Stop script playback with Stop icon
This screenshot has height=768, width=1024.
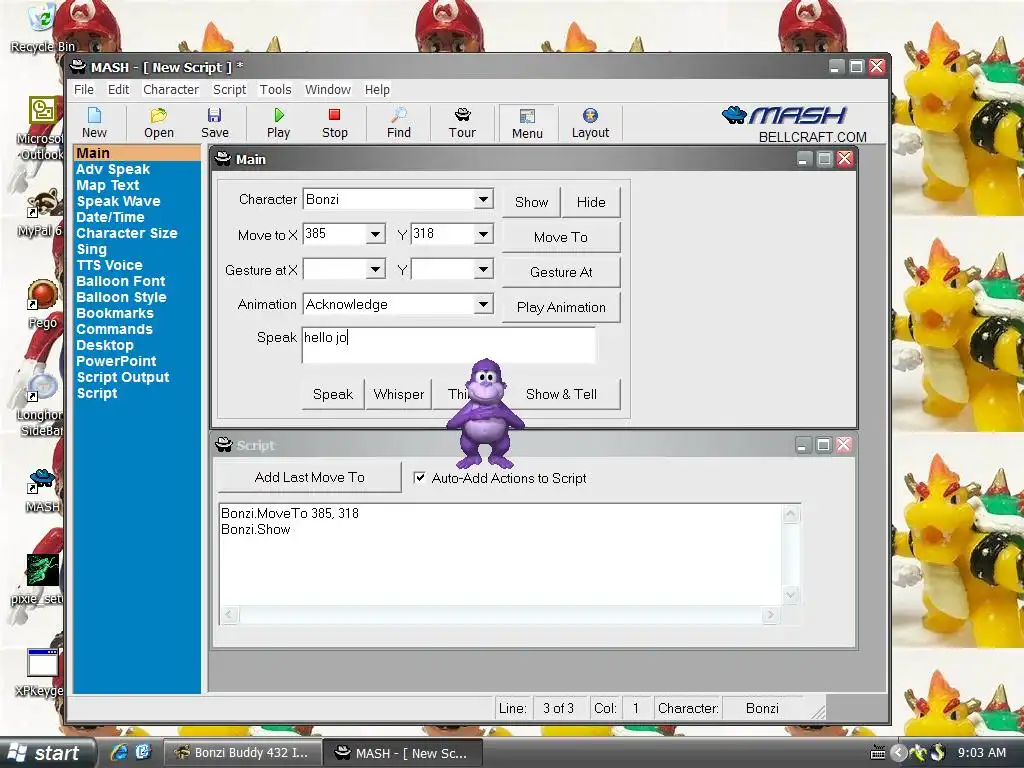click(x=334, y=123)
